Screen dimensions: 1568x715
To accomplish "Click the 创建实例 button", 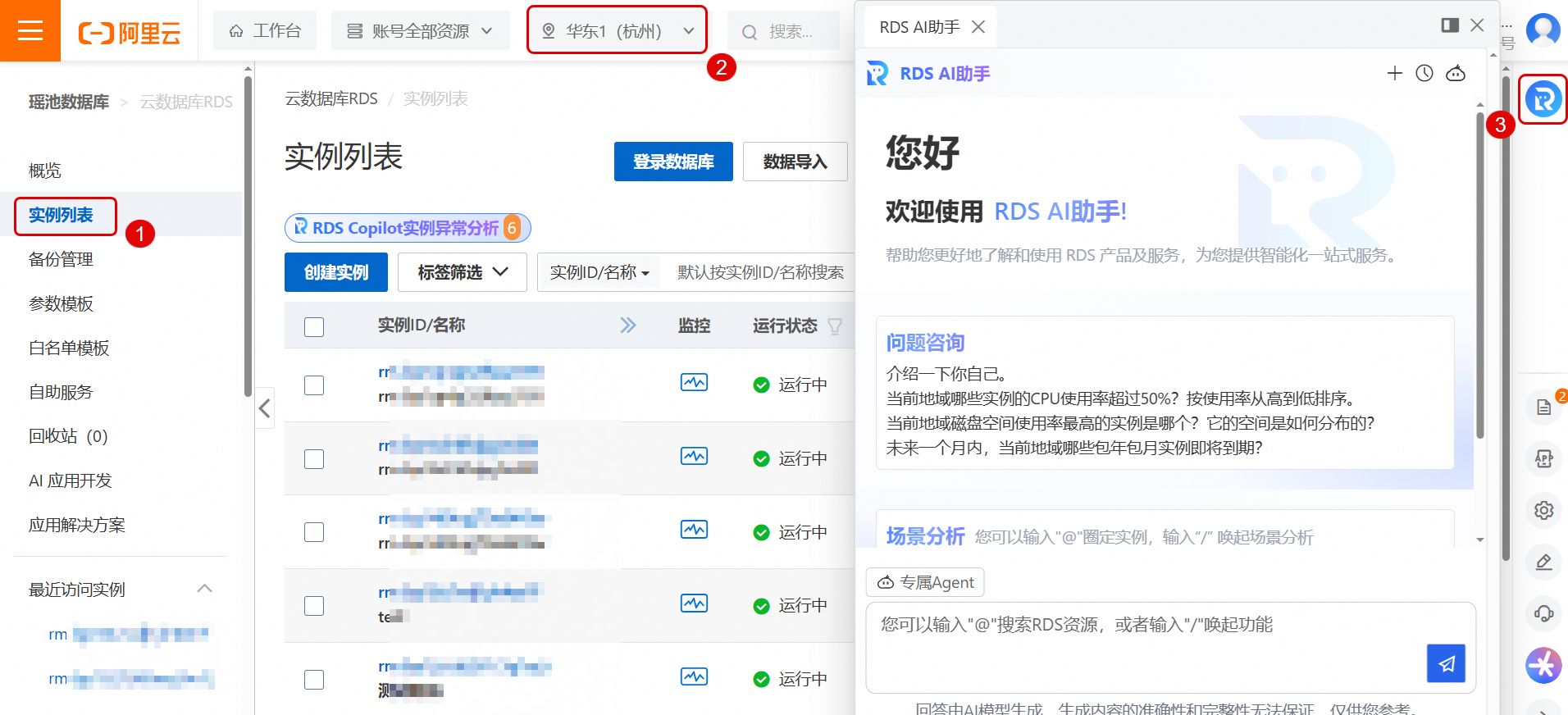I will point(336,272).
